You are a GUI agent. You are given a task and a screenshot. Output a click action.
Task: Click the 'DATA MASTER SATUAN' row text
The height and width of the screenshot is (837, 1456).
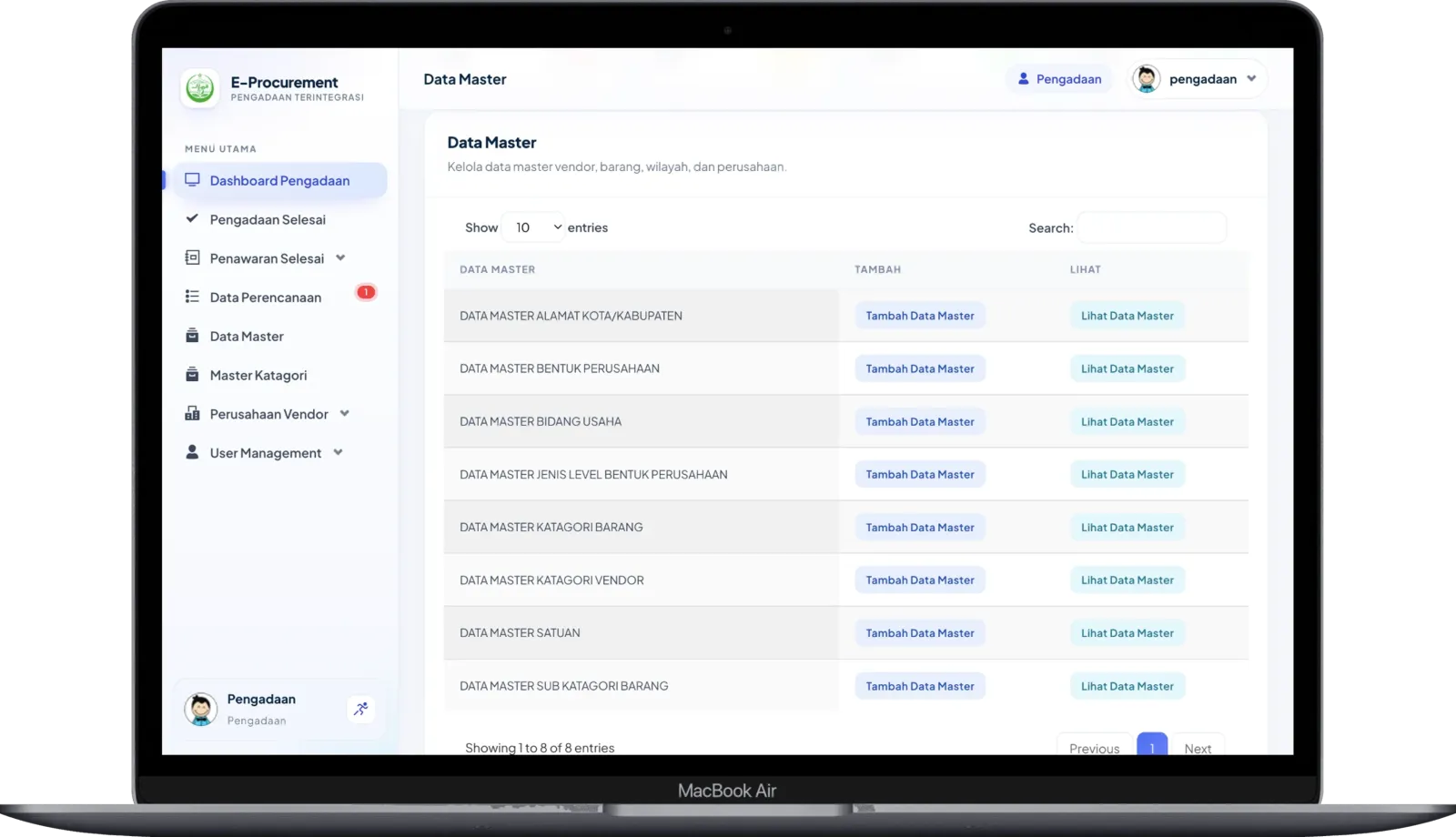click(x=520, y=633)
